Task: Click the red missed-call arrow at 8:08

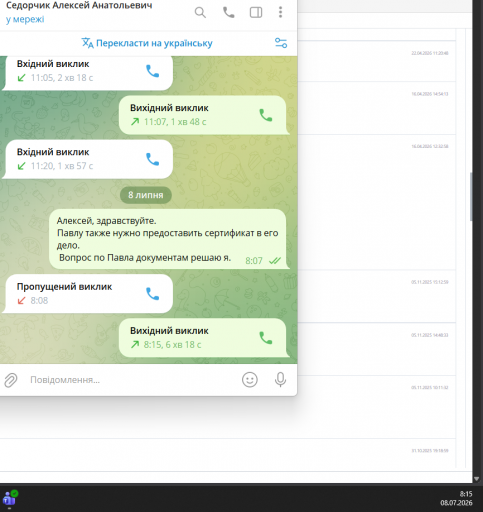Action: [21, 301]
